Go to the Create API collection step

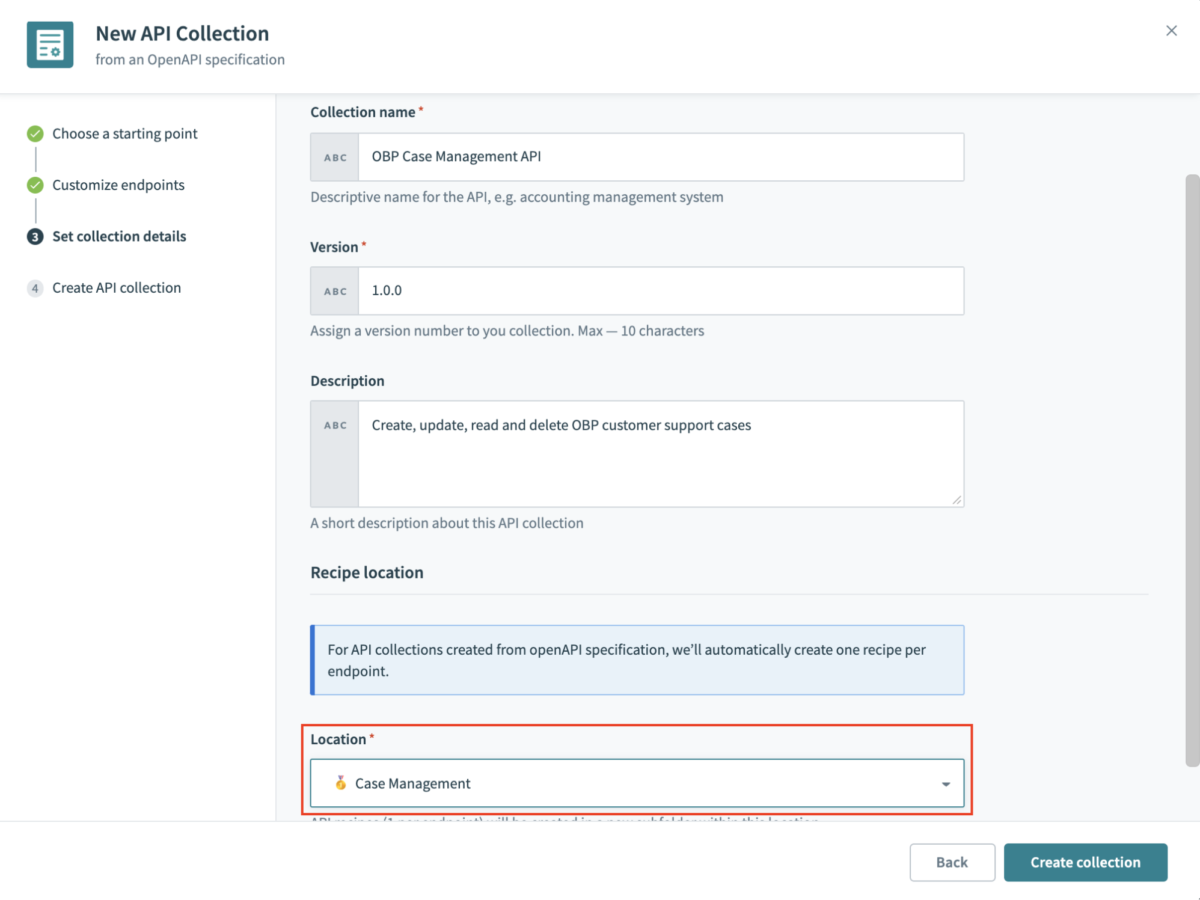tap(116, 288)
